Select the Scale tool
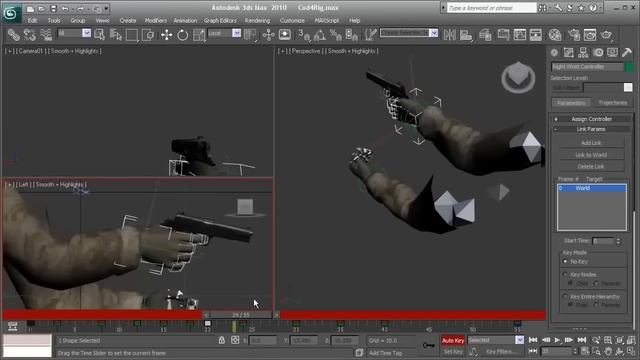Screen dimensions: 640x360 pyautogui.click(x=199, y=35)
